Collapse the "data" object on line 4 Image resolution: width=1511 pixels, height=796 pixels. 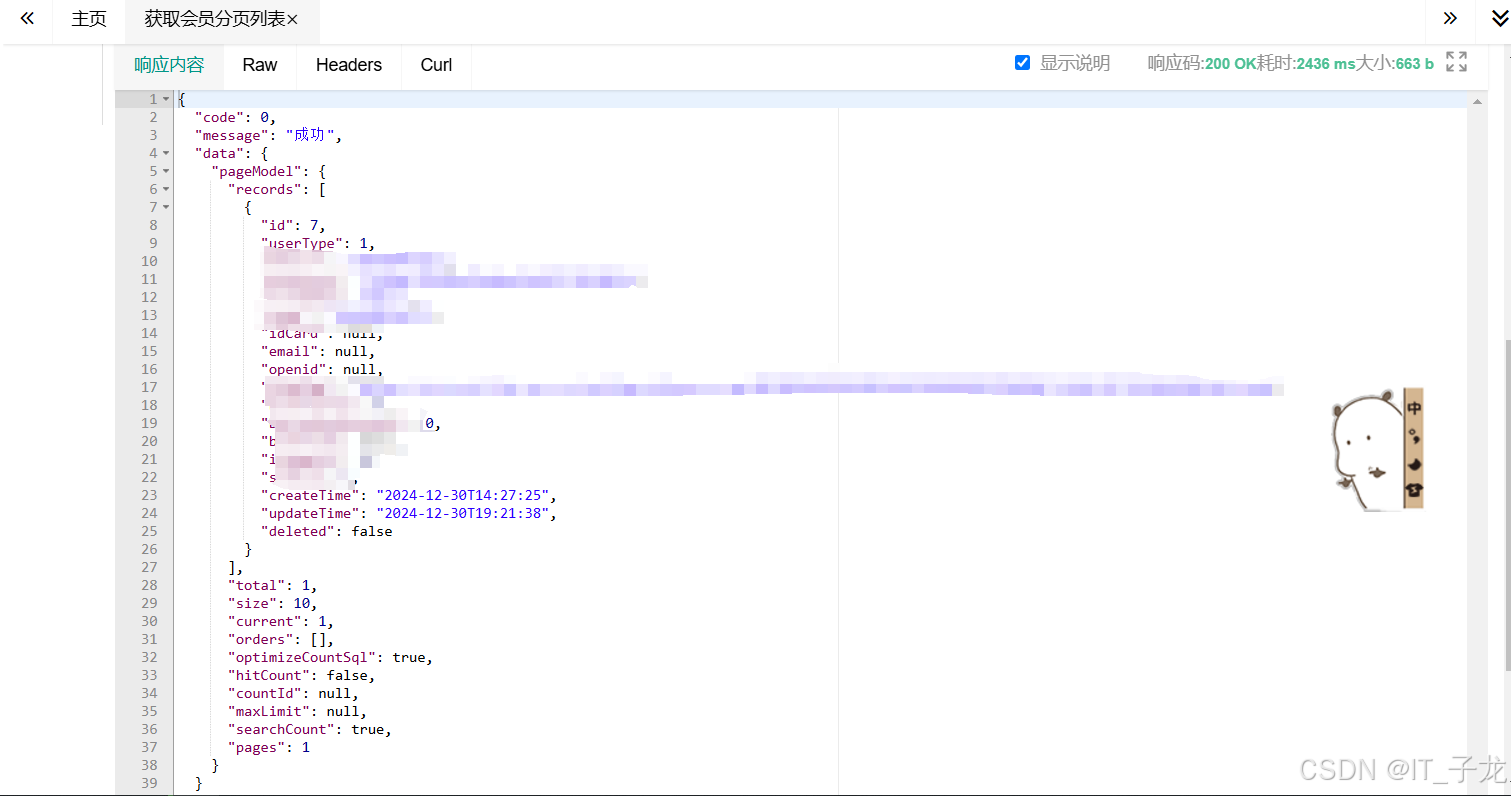(x=166, y=153)
